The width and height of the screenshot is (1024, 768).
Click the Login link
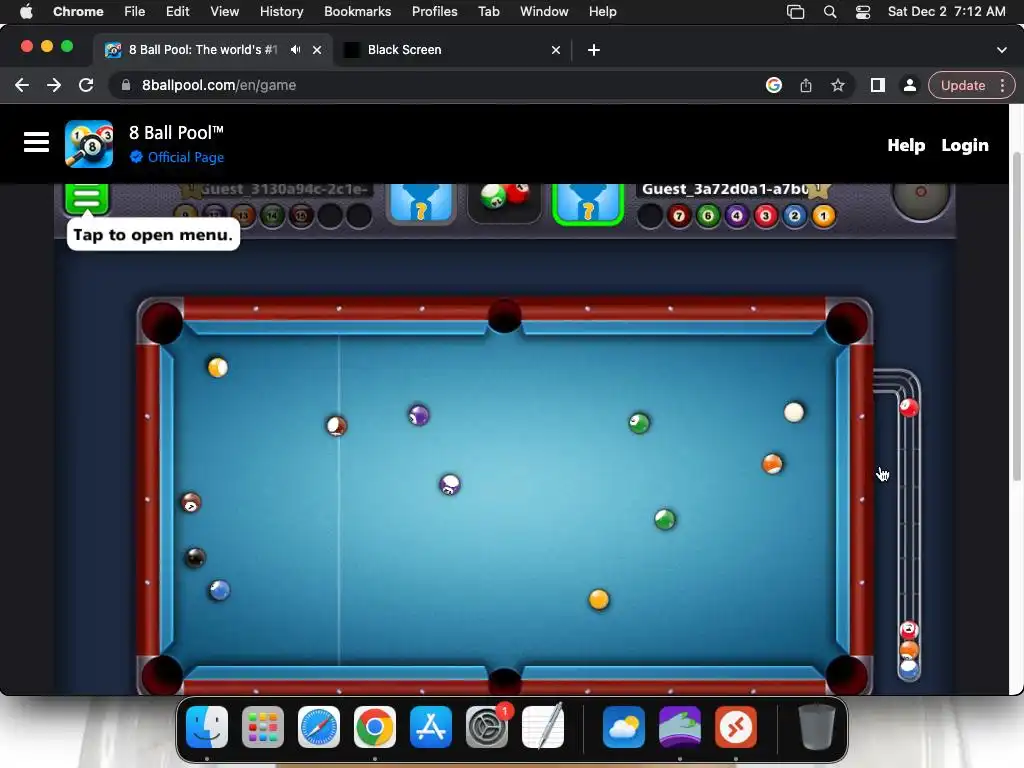click(965, 145)
